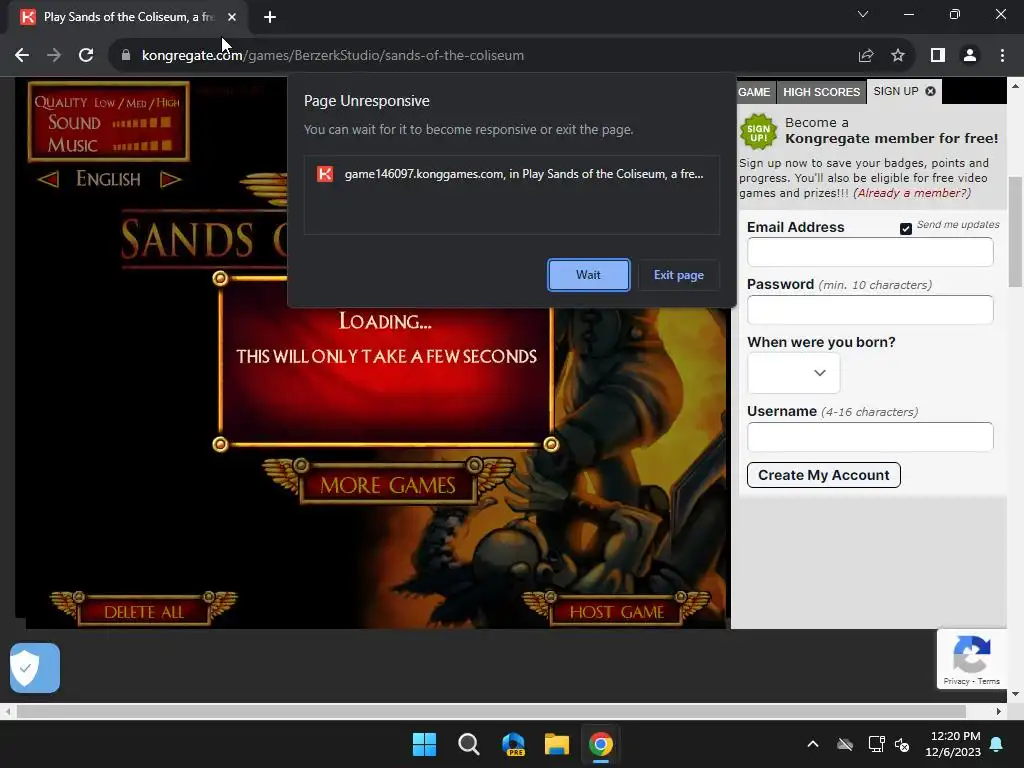Viewport: 1024px width, 768px height.
Task: Click the DELETE ALL button
Action: [x=144, y=612]
